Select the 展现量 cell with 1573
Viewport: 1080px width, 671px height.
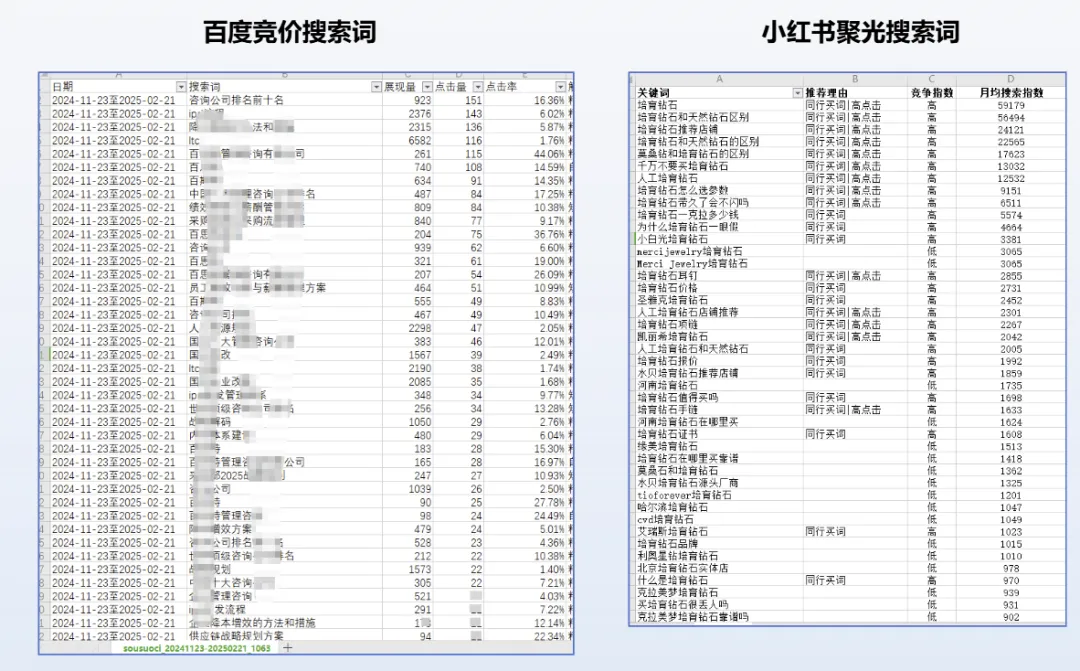[408, 569]
